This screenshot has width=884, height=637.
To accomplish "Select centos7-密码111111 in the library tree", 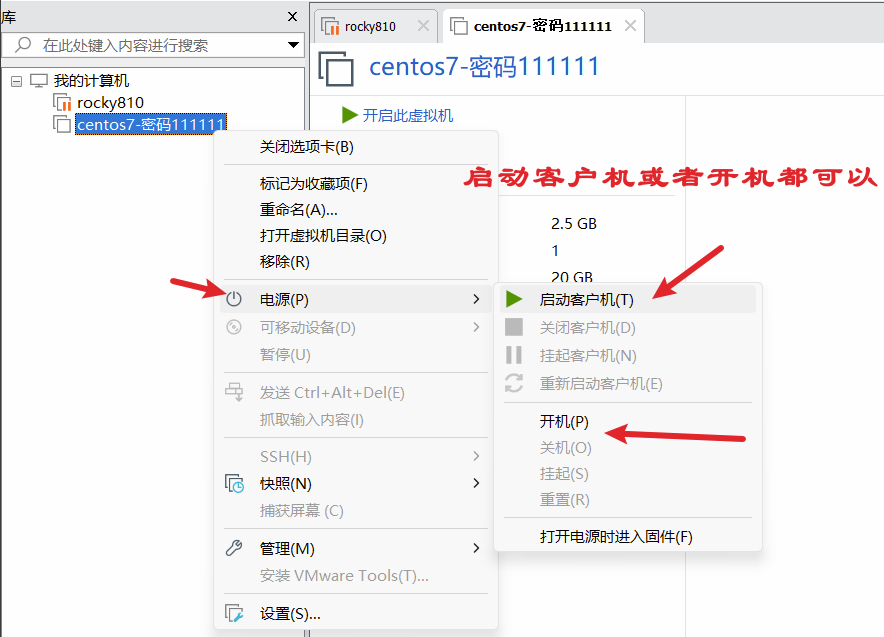I will pos(151,124).
